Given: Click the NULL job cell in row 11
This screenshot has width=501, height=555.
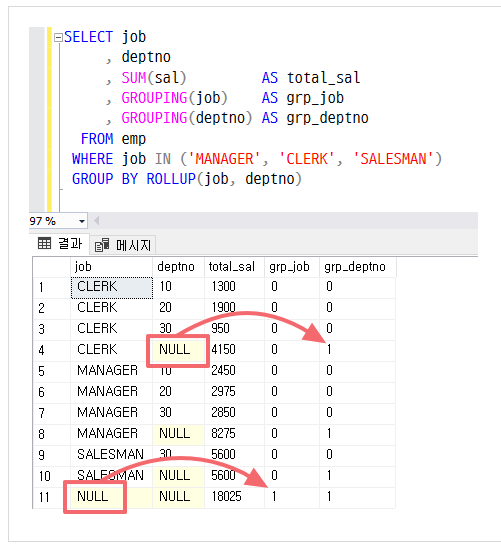Looking at the screenshot, I should [112, 497].
